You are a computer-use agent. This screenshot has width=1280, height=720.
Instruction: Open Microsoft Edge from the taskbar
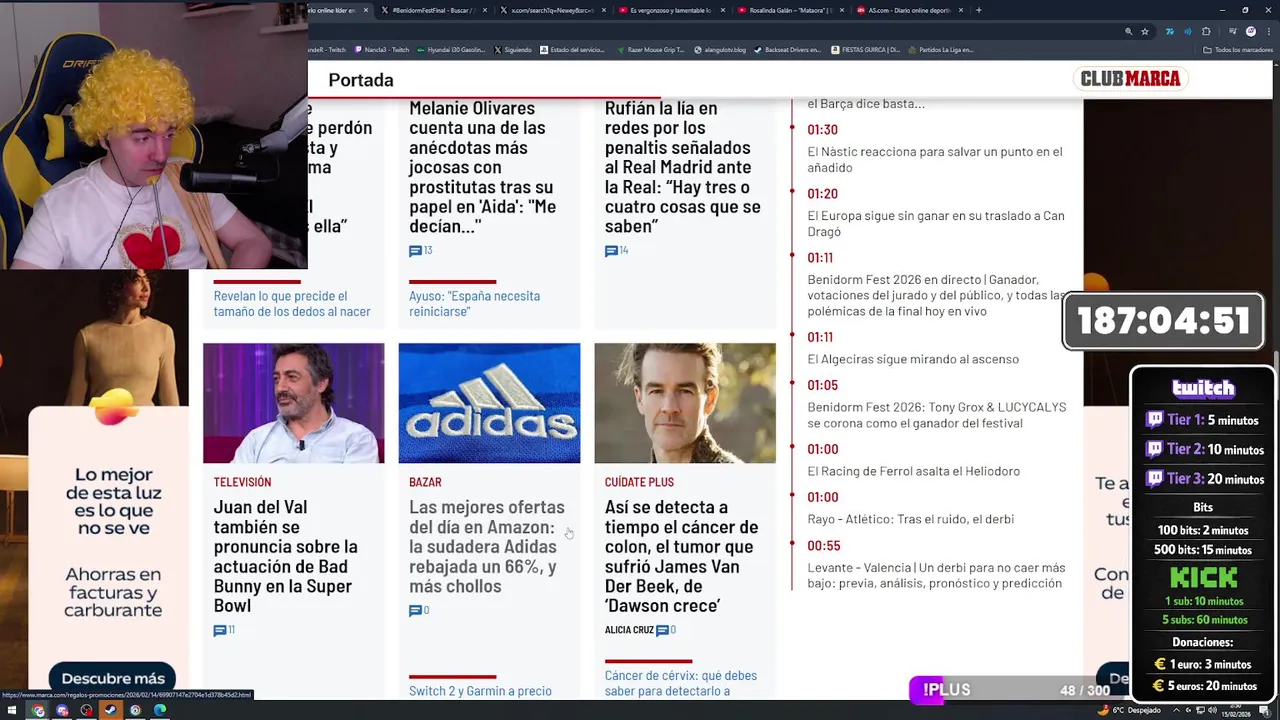click(159, 710)
